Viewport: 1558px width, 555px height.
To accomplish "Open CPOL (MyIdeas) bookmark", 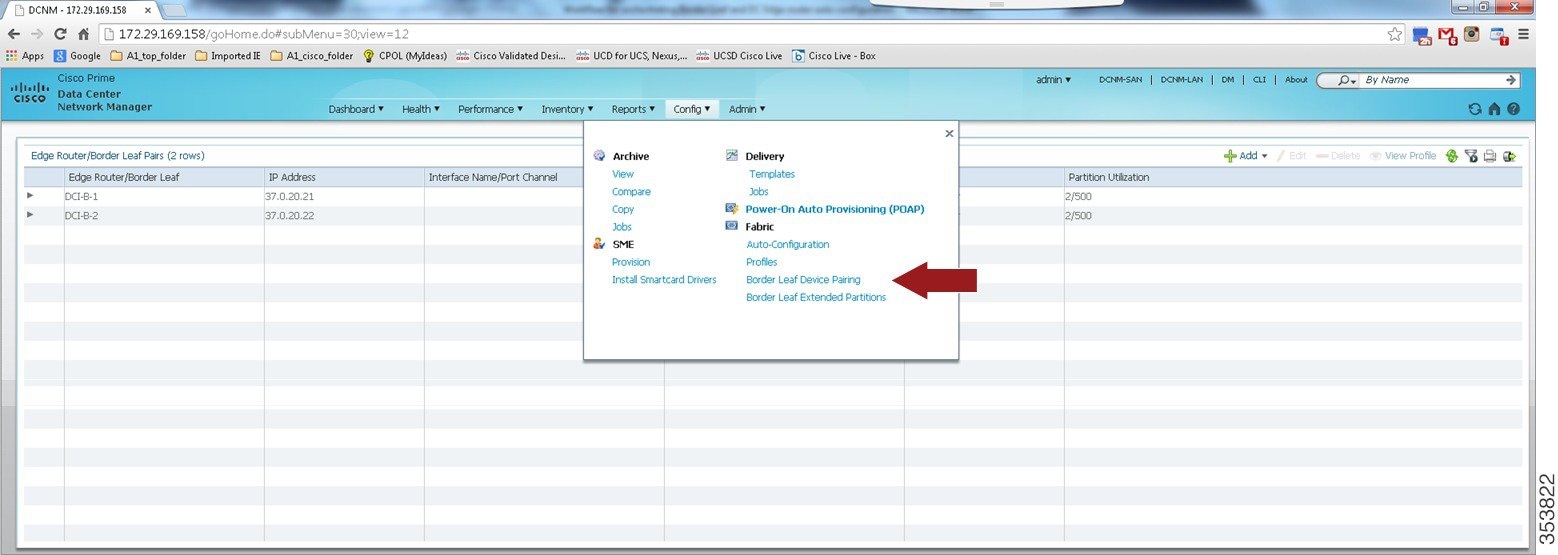I will tap(405, 56).
